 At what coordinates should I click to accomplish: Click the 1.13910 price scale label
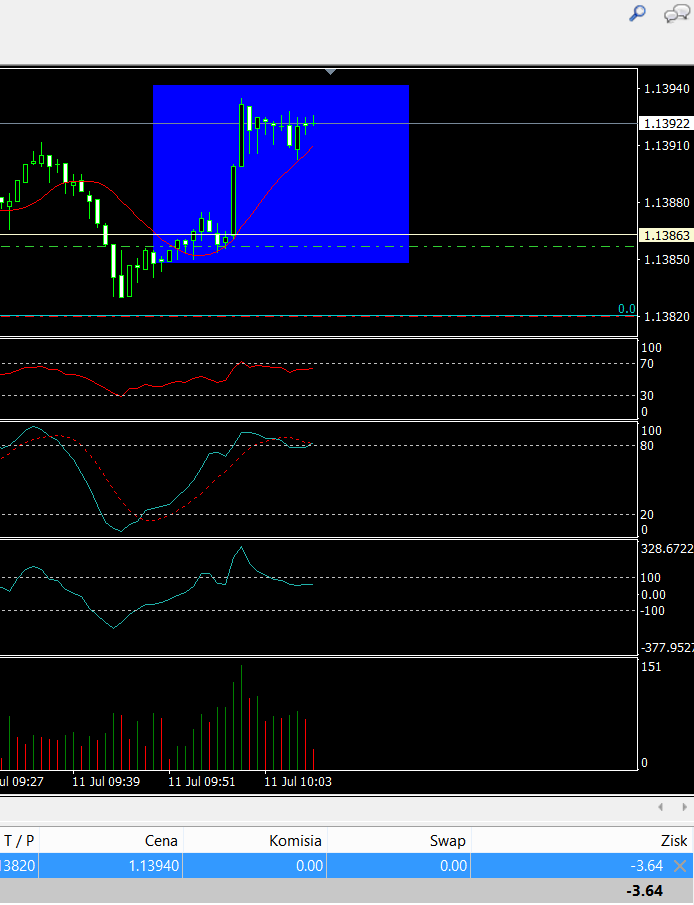point(667,145)
